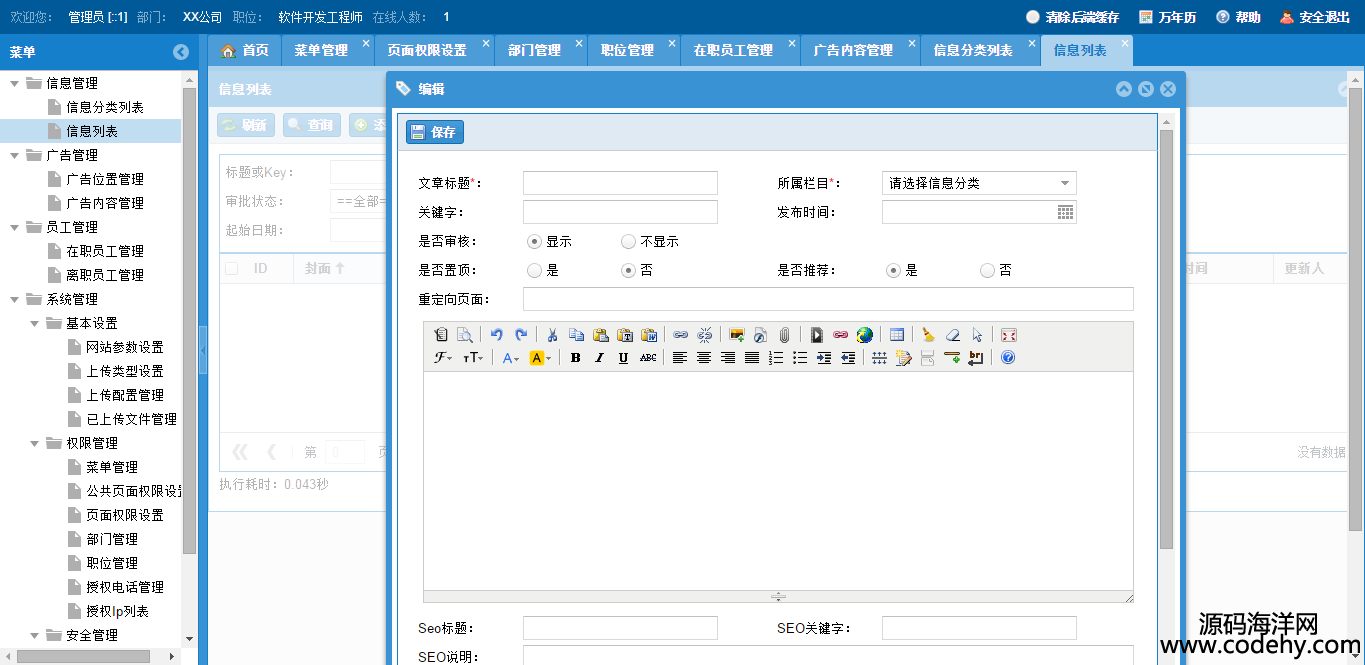Click 安全退出 to log out

coord(1315,17)
